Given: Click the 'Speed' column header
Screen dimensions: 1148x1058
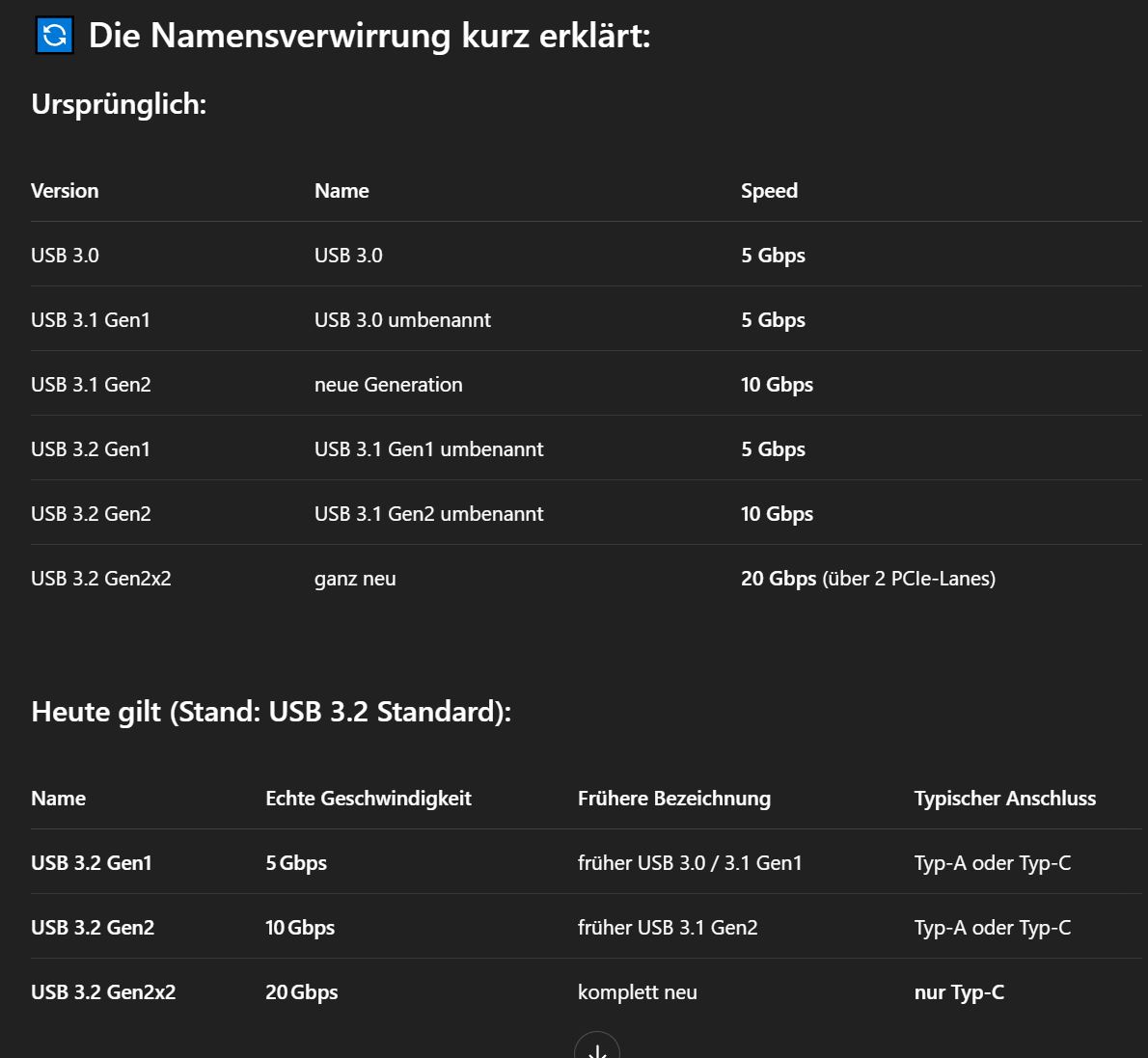Looking at the screenshot, I should (769, 190).
